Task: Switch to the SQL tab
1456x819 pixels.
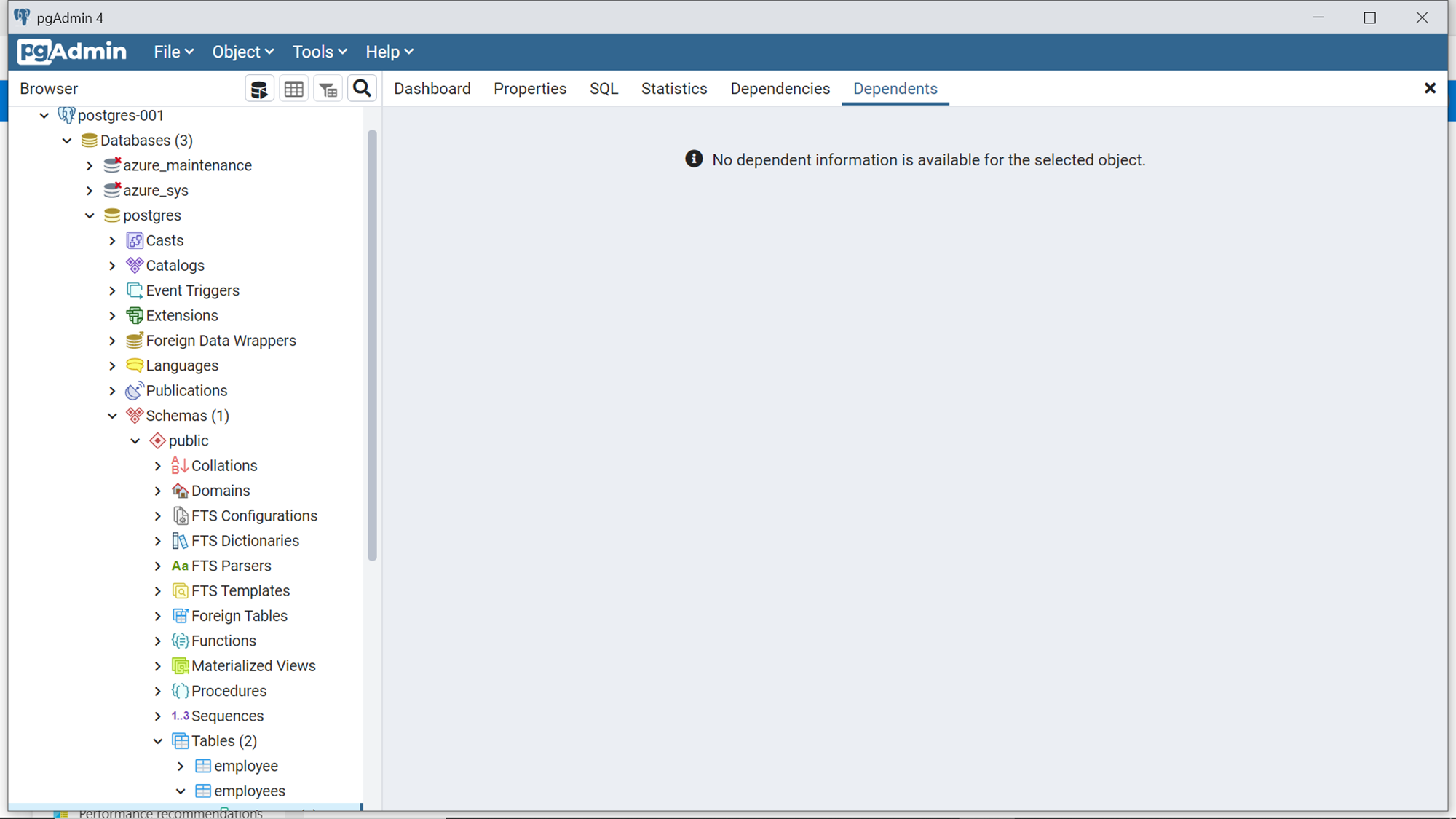Action: [x=604, y=89]
